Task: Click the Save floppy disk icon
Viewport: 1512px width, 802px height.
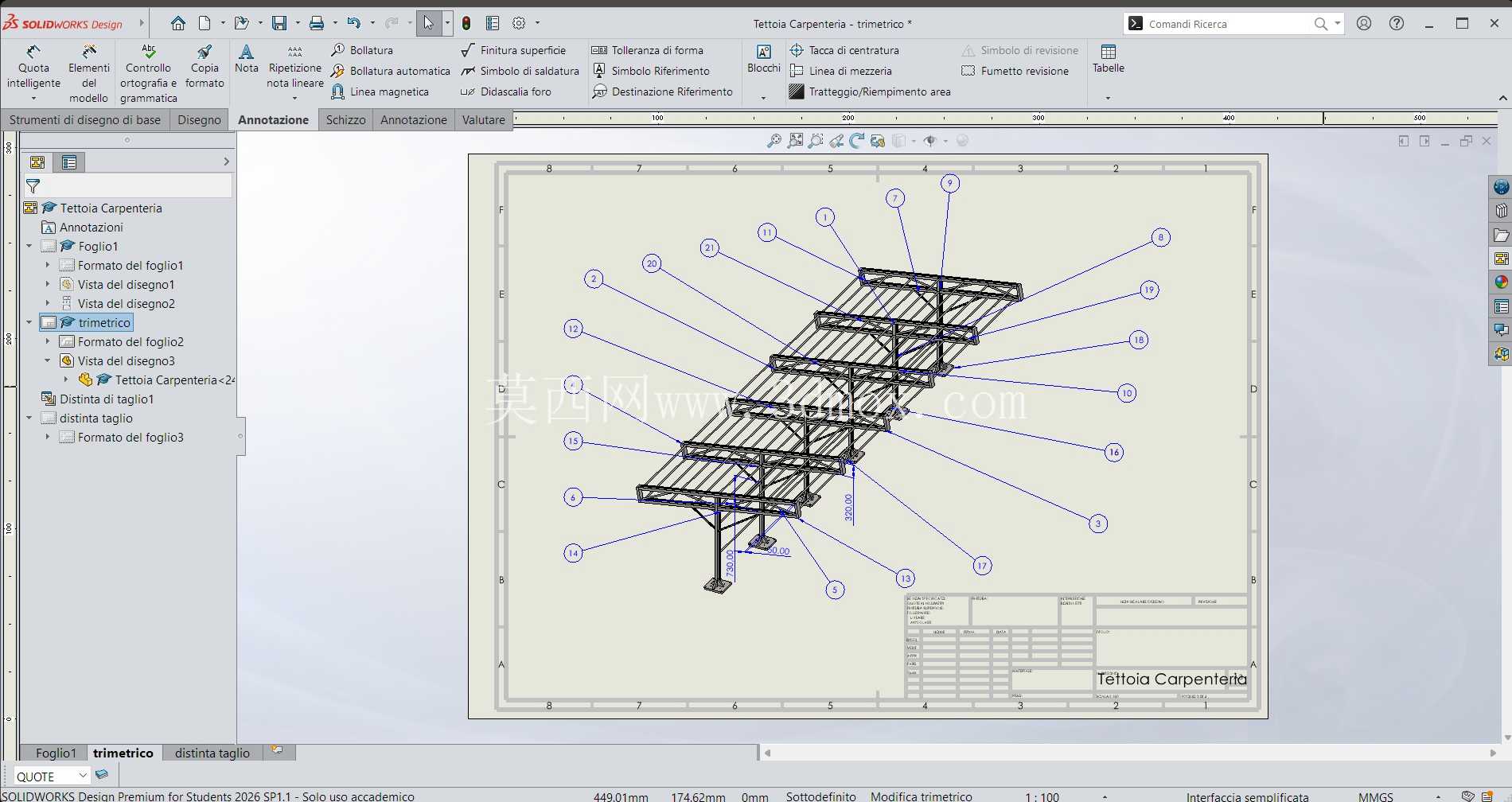Action: [279, 23]
